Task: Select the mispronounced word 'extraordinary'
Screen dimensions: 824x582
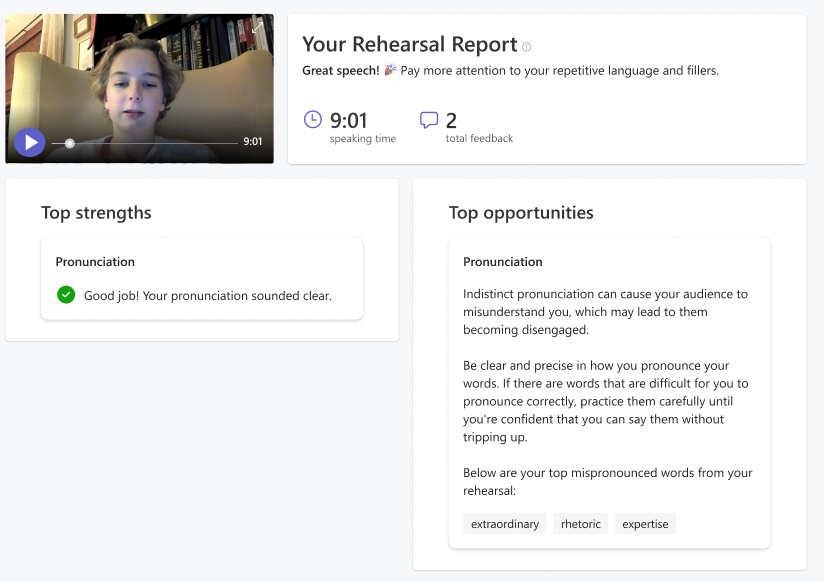Action: tap(504, 524)
